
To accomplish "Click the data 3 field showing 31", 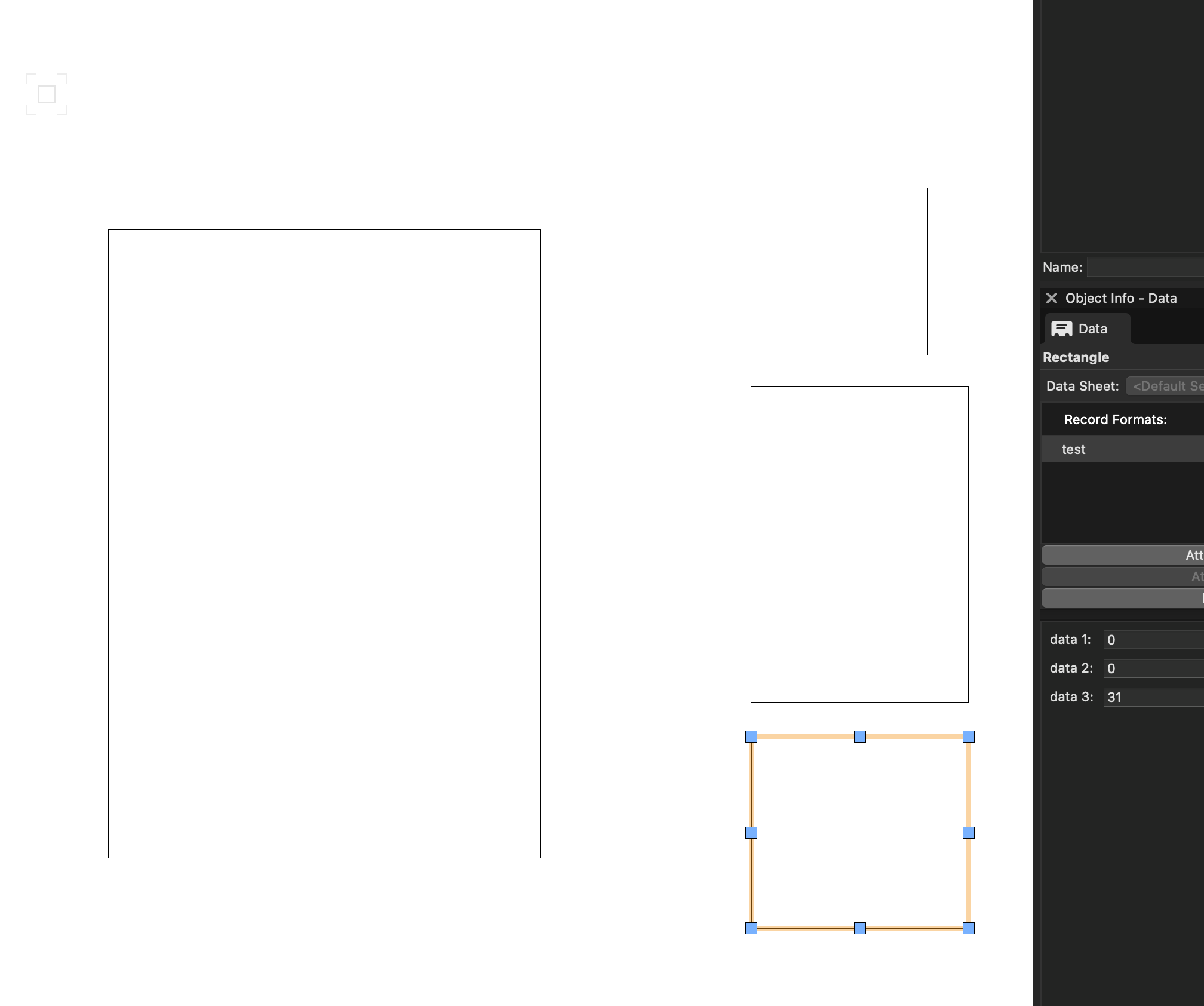I will [1153, 697].
